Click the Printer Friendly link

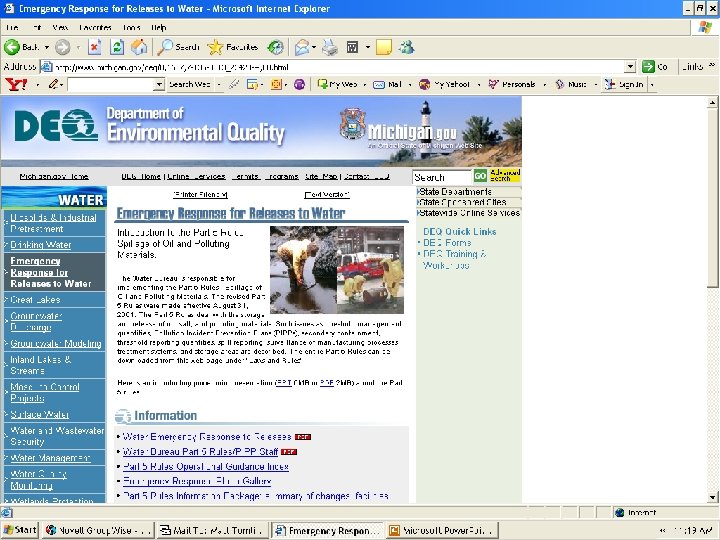point(200,195)
